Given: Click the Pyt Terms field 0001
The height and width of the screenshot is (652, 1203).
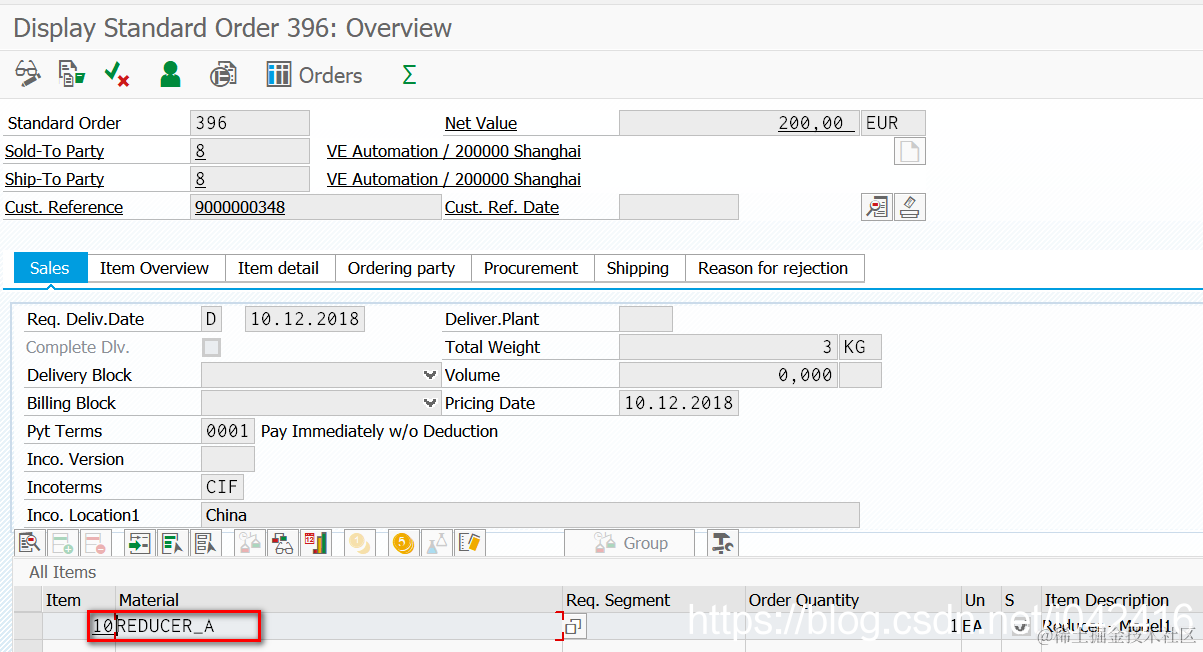Looking at the screenshot, I should [x=228, y=431].
